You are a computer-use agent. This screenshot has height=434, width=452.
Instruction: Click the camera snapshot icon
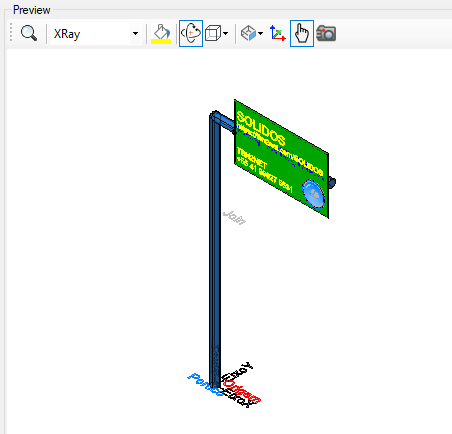click(x=326, y=33)
